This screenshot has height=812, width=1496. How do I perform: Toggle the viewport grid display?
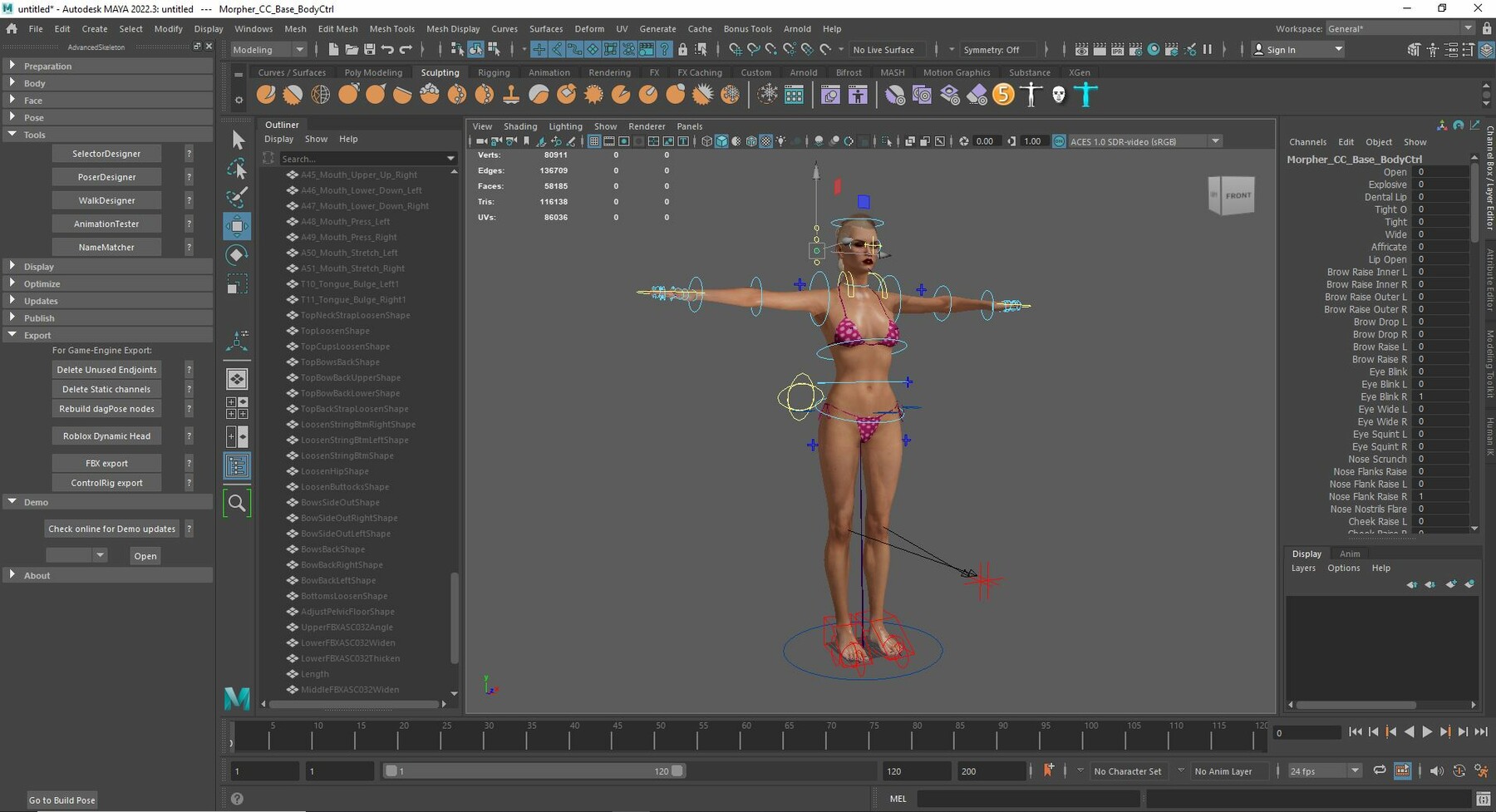(x=593, y=141)
